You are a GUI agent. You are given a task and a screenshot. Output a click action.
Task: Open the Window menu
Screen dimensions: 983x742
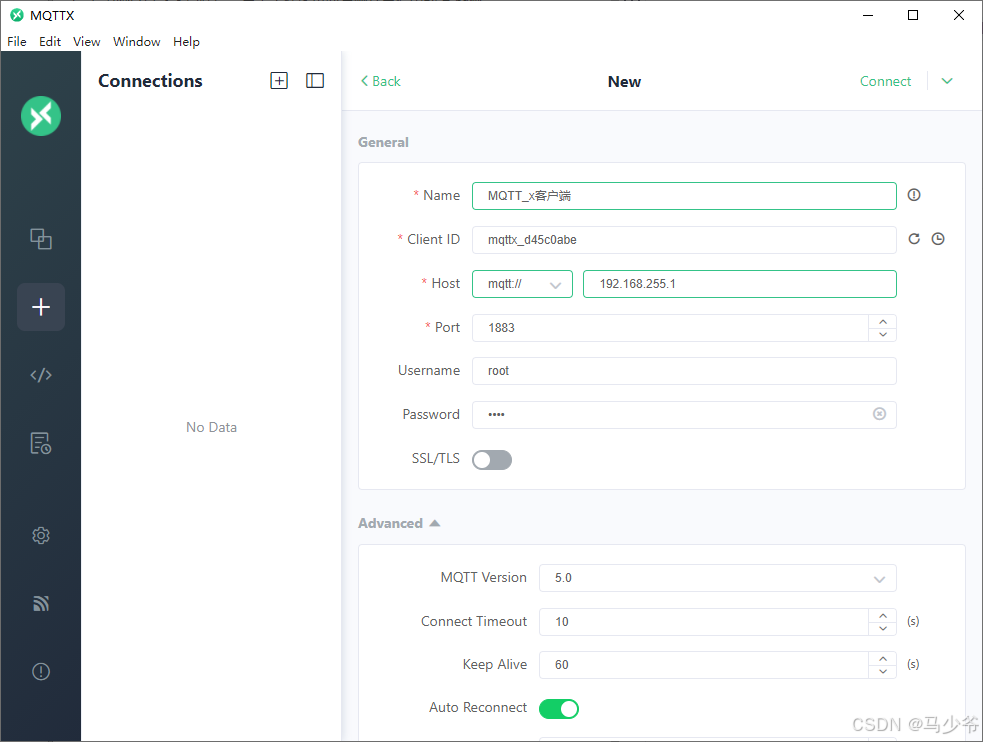[137, 41]
